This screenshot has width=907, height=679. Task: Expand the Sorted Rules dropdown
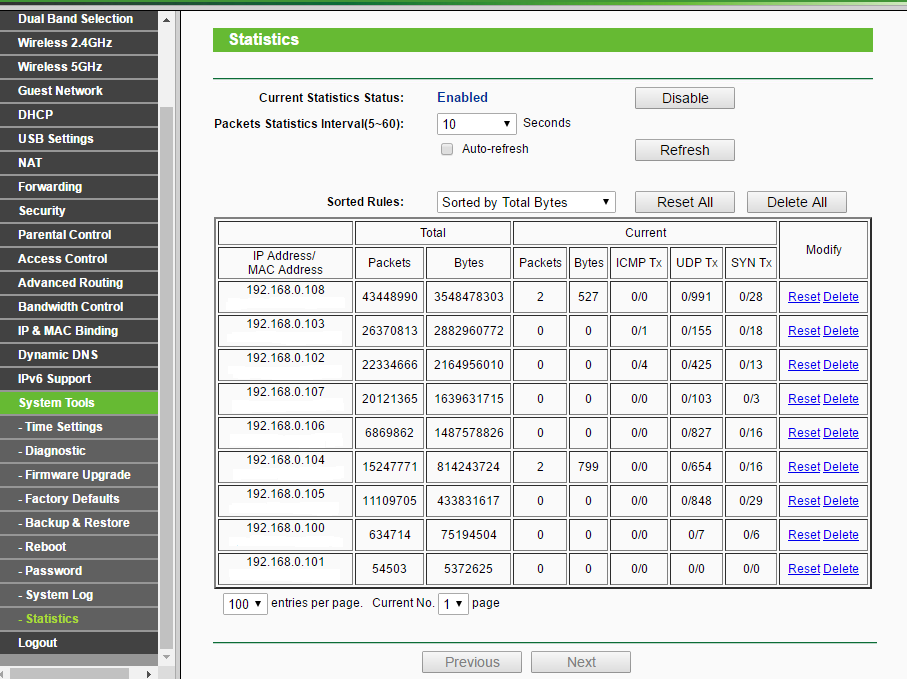[526, 202]
